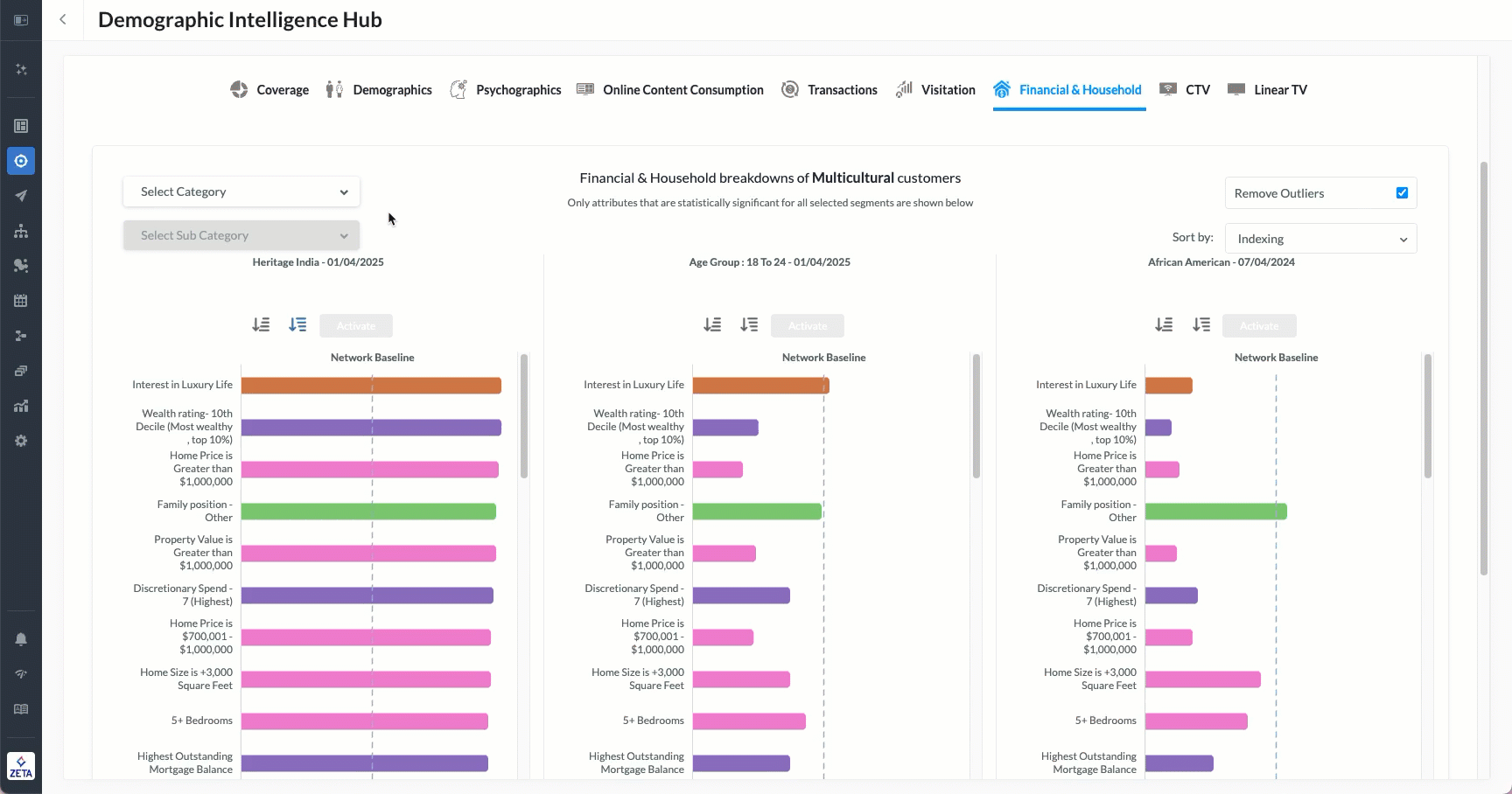Click the org hierarchy icon in sidebar
The image size is (1512, 794).
21,231
